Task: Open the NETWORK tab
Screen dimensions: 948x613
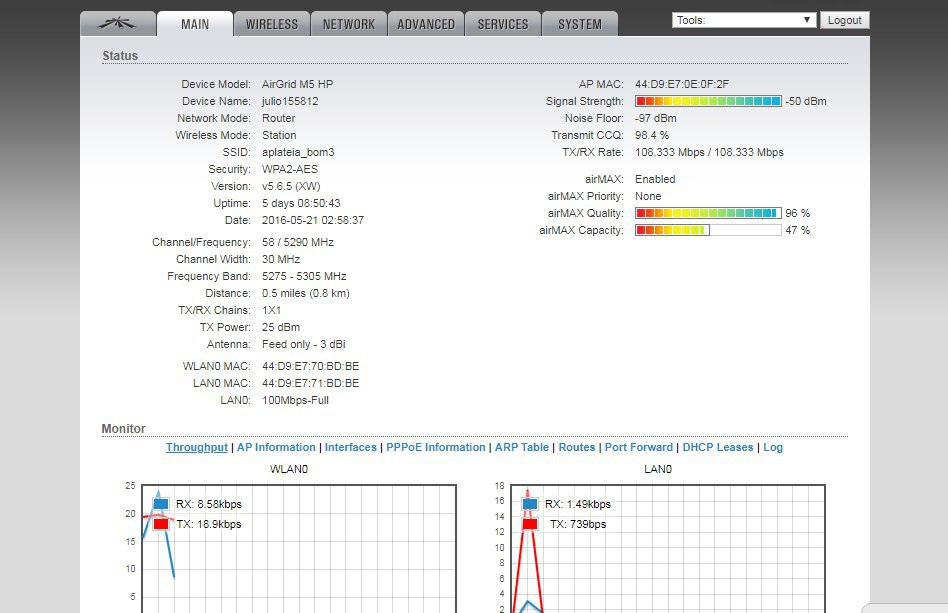Action: pos(349,24)
